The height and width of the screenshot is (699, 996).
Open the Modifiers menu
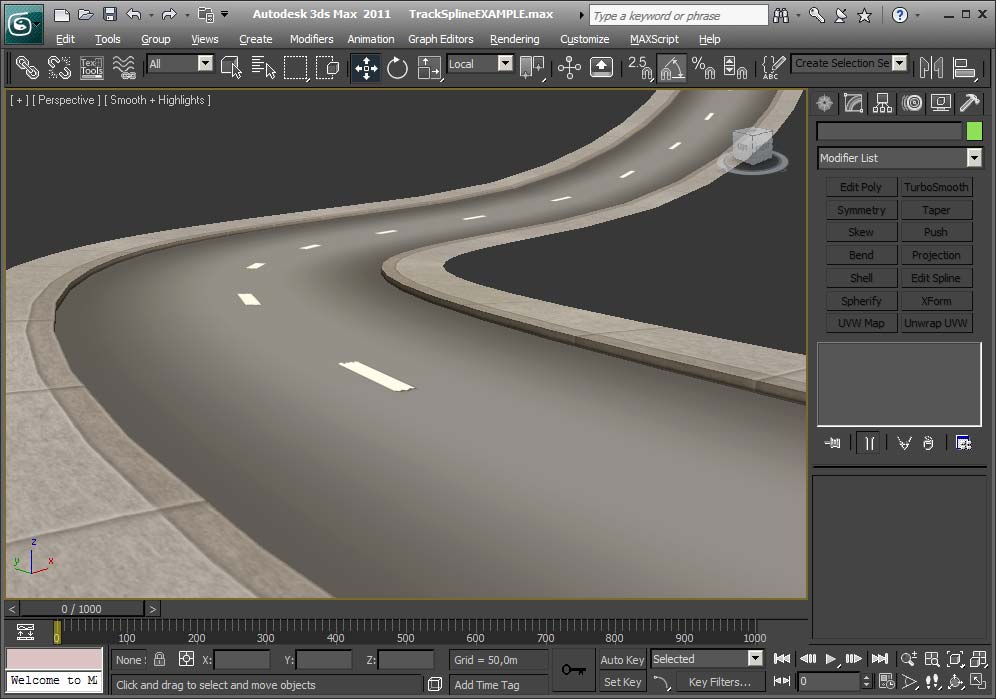coord(311,39)
